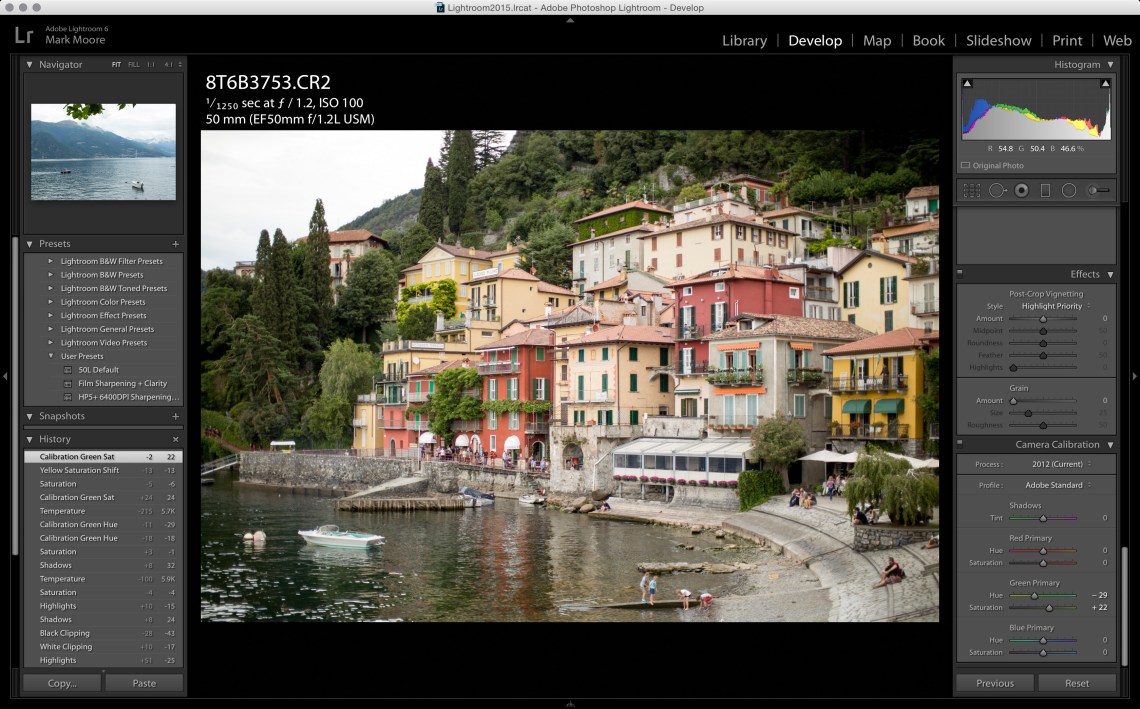Activate the Red Eye Correction tool
This screenshot has width=1140, height=709.
(x=1021, y=190)
